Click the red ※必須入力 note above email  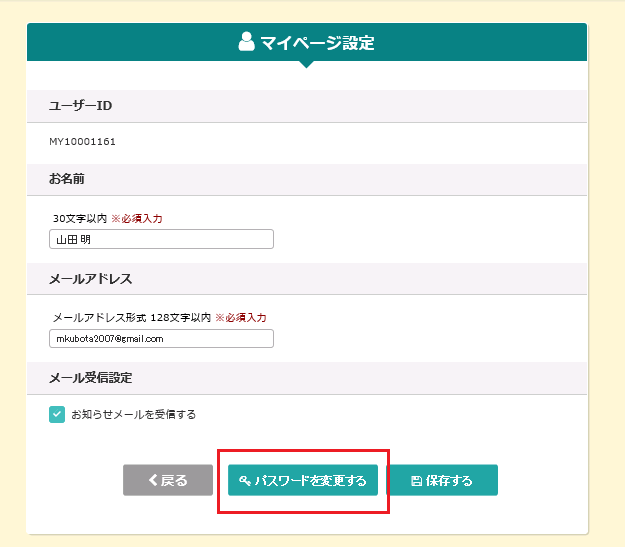coord(241,318)
